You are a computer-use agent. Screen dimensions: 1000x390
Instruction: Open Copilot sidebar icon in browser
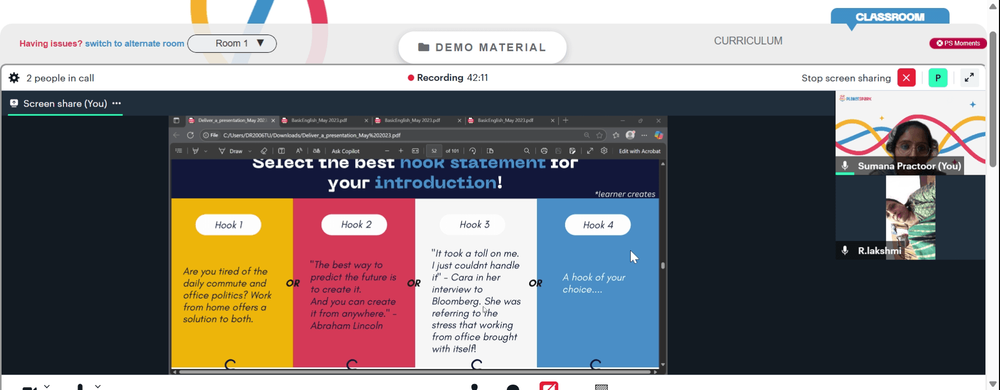coord(659,135)
